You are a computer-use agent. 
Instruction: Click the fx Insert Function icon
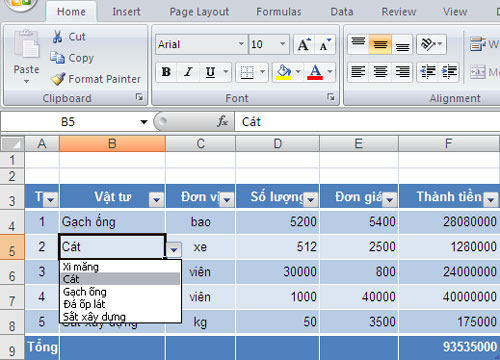coord(222,122)
